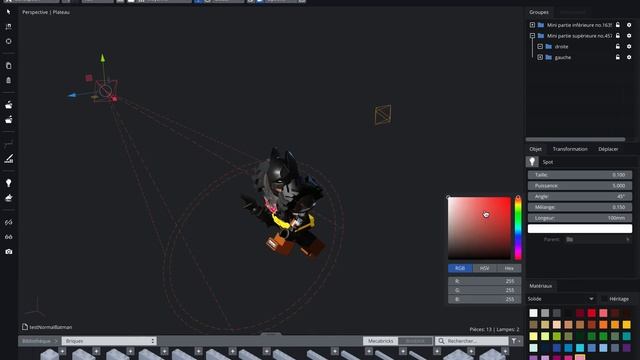This screenshot has height=360, width=640.
Task: Click the Angle slider field
Action: [580, 196]
